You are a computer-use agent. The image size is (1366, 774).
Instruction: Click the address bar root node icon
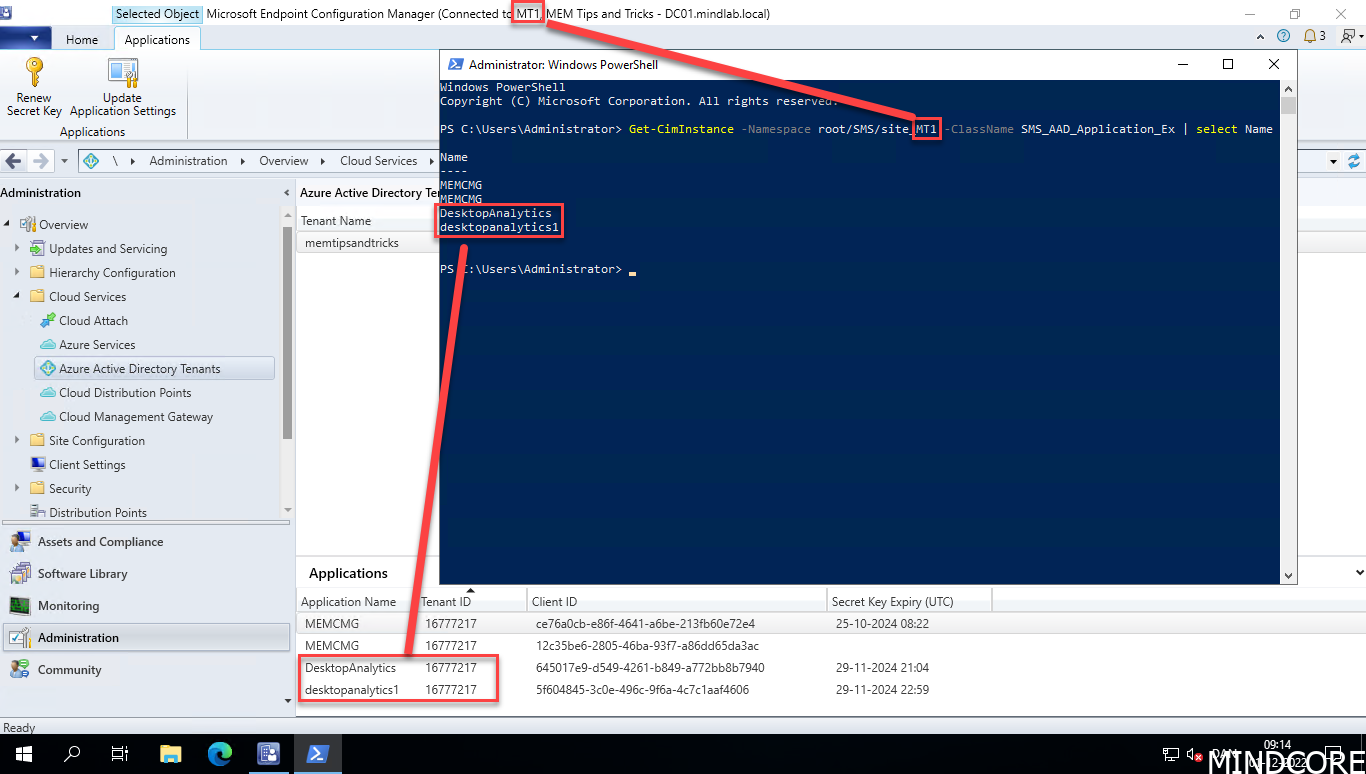(x=91, y=161)
